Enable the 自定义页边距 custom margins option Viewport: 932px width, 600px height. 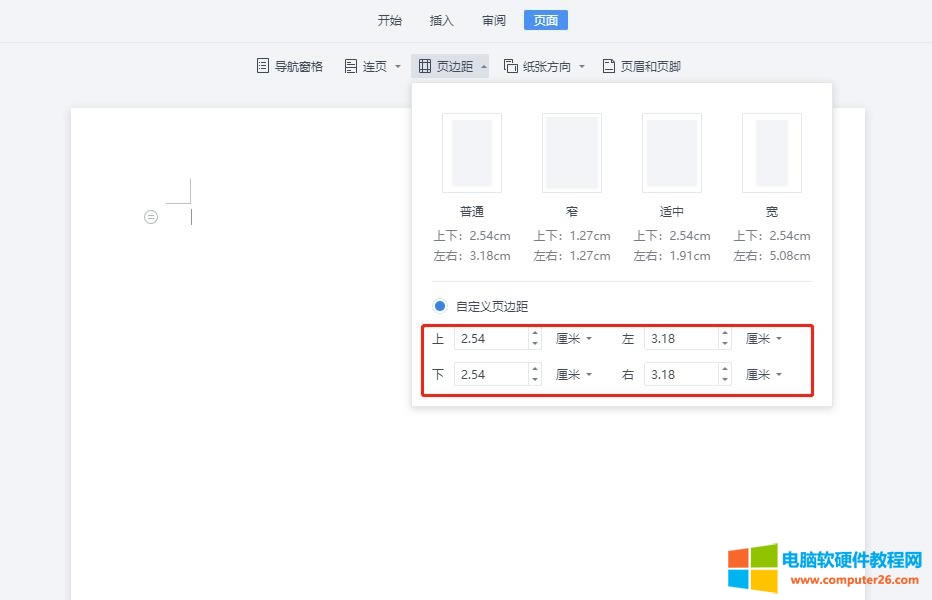pos(439,306)
